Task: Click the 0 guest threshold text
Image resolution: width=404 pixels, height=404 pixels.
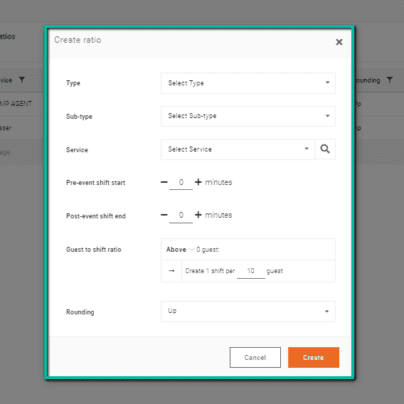Action: [208, 250]
